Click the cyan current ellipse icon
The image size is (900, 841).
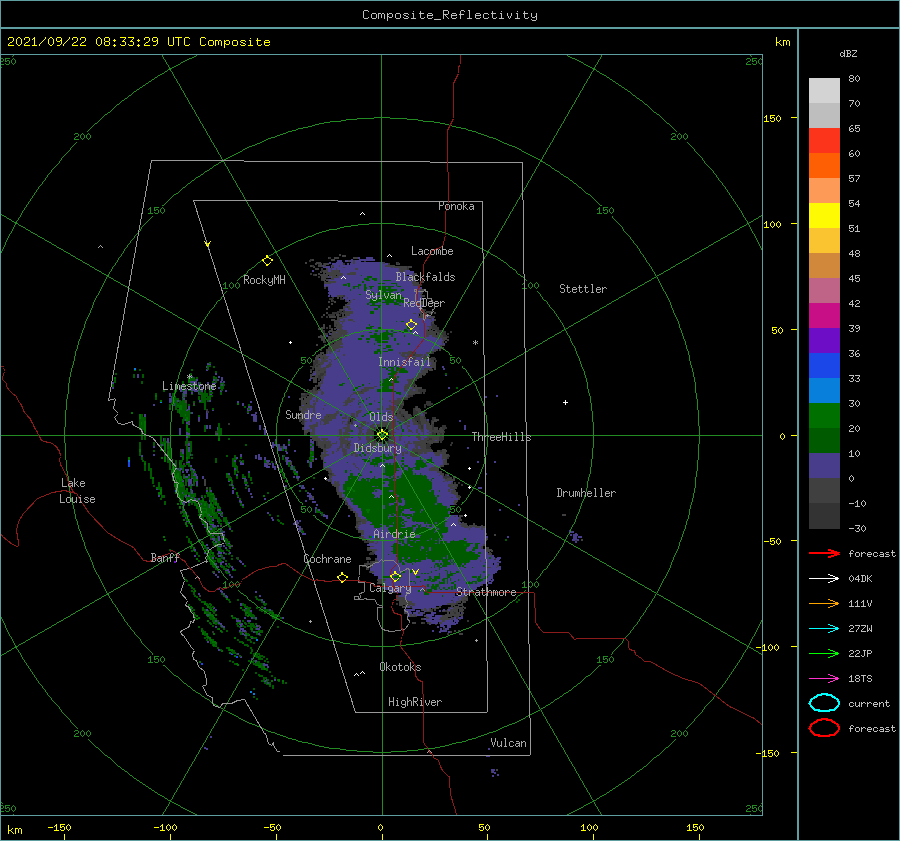pos(824,703)
